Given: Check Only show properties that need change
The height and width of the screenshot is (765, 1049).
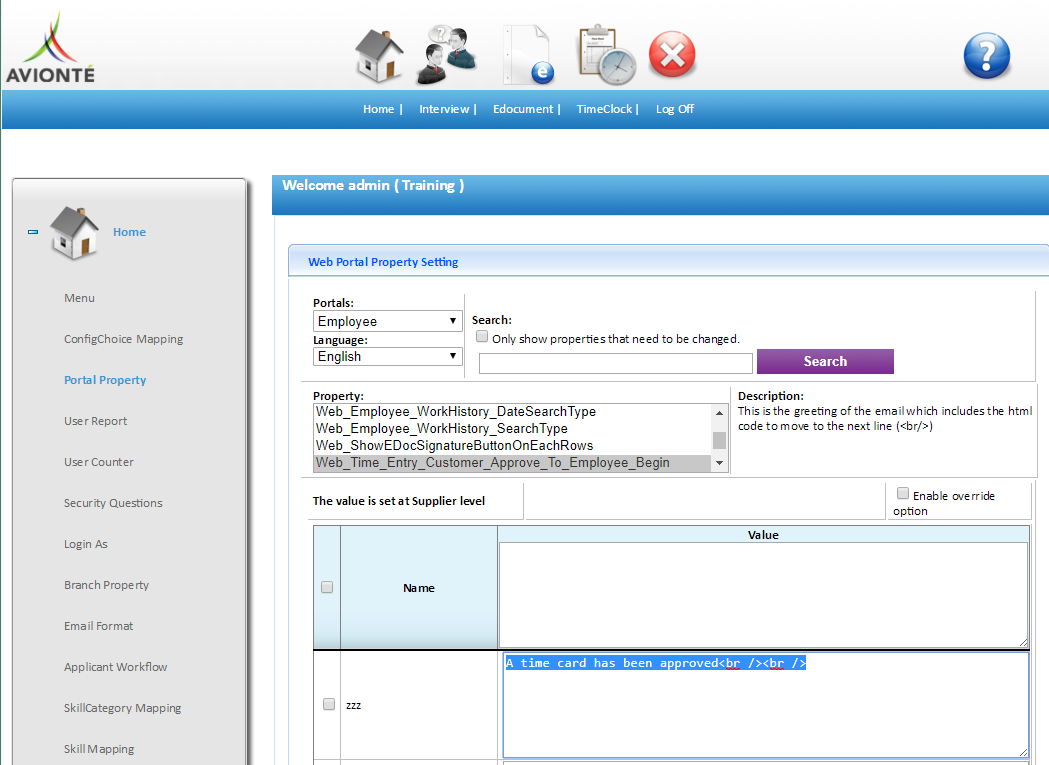Looking at the screenshot, I should point(482,337).
